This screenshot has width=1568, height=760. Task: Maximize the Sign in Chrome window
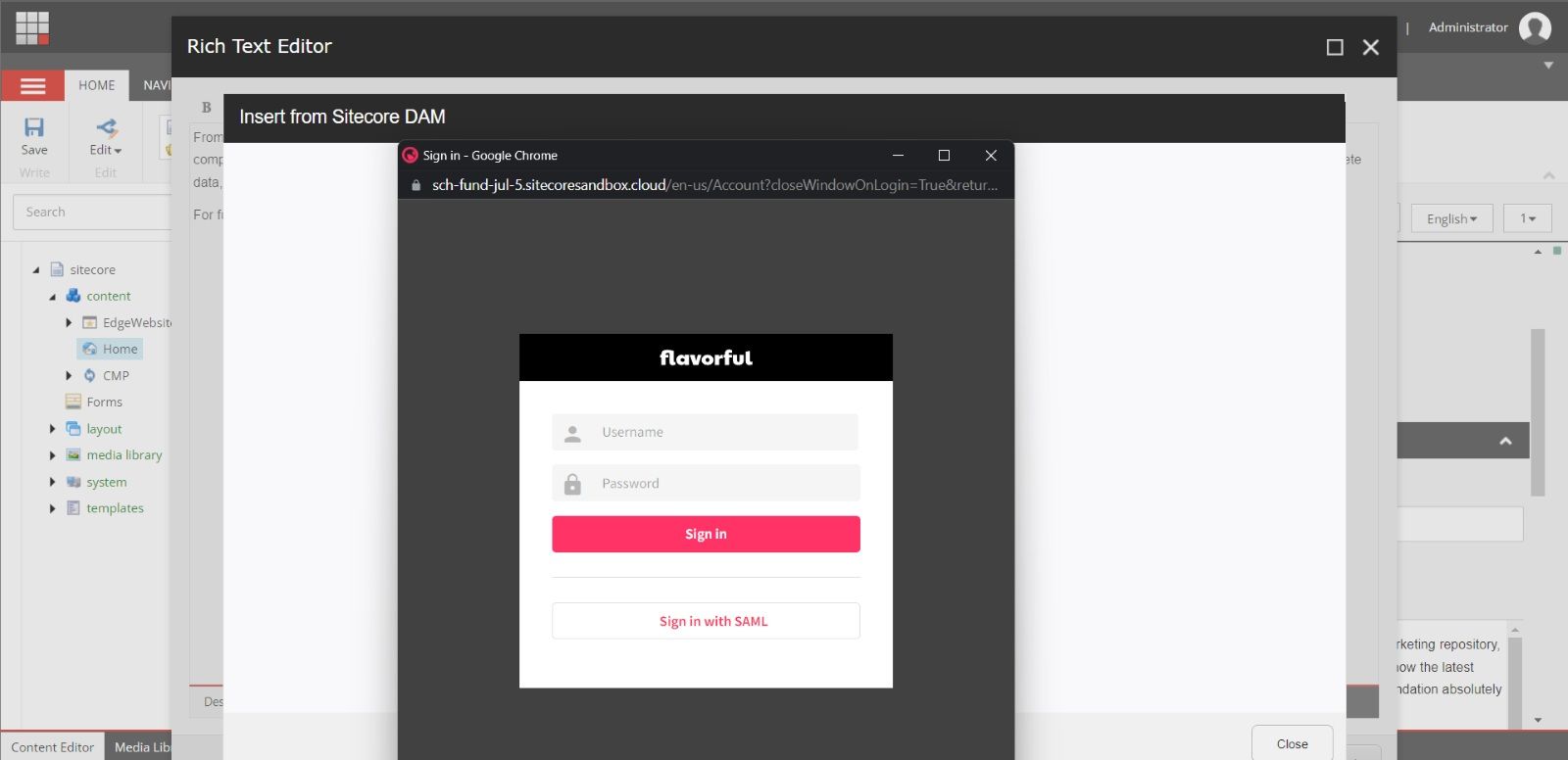944,155
